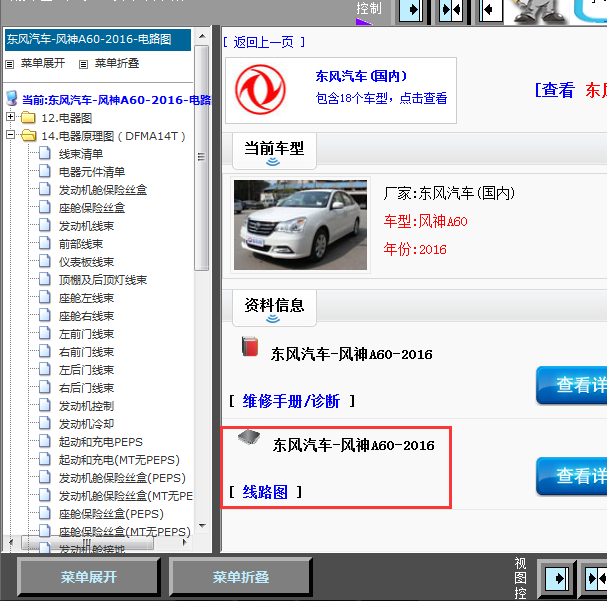Click bottom 菜单展开 button

coord(88,577)
